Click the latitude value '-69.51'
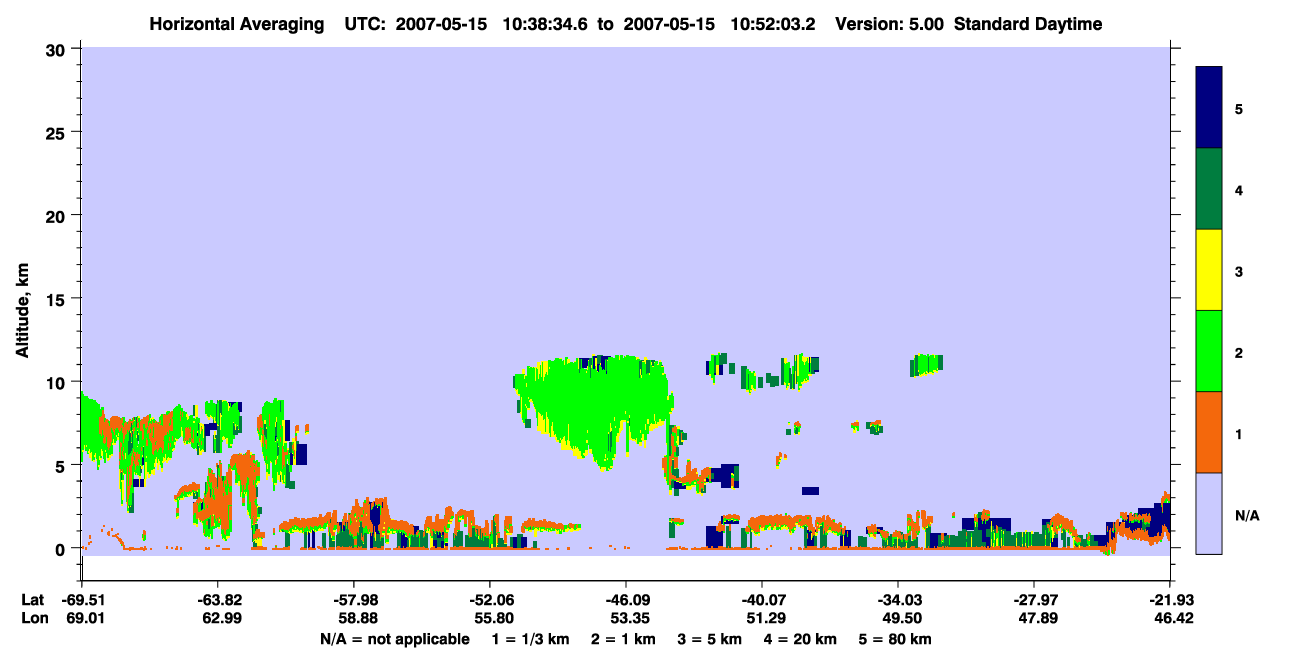Viewport: 1300px width, 667px height. click(x=81, y=600)
